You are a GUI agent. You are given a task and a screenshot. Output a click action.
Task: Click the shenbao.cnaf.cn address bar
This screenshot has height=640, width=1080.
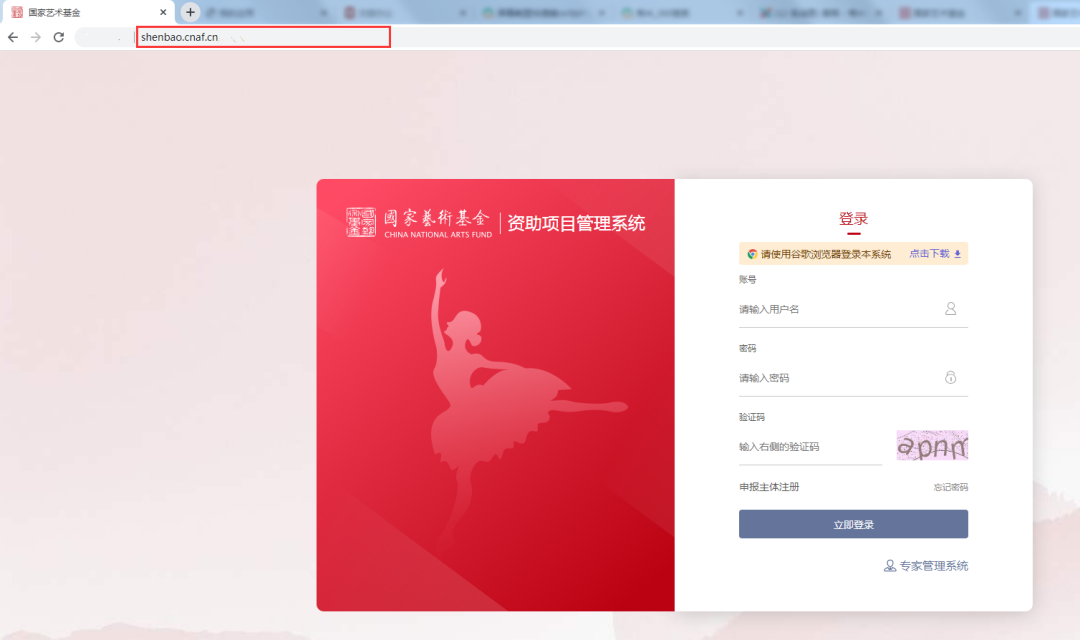click(263, 37)
